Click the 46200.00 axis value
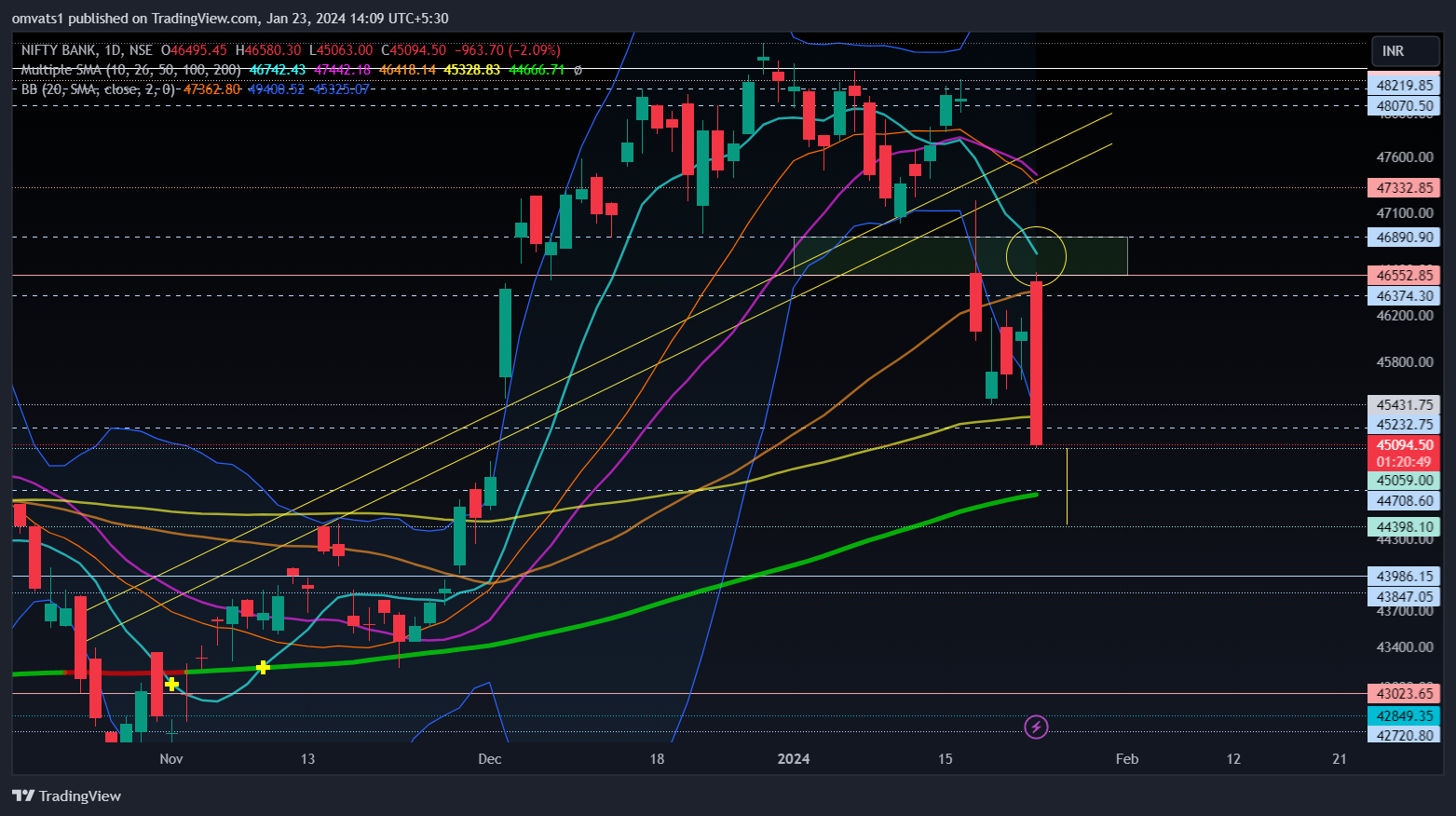Image resolution: width=1456 pixels, height=816 pixels. [1405, 315]
